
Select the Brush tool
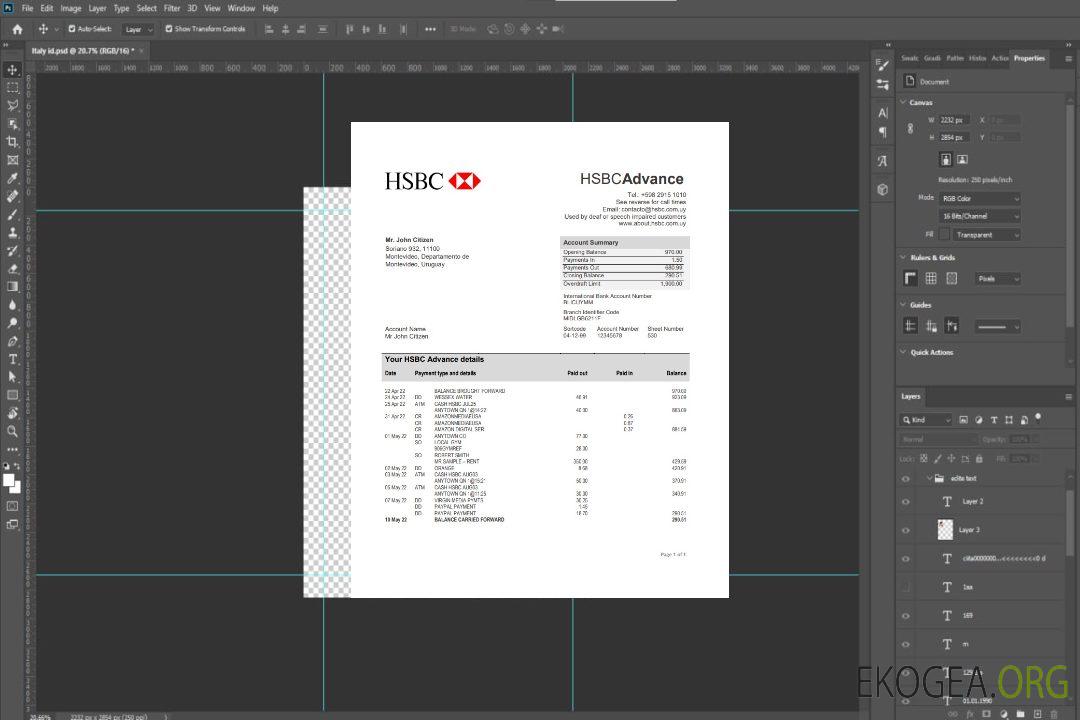[12, 214]
